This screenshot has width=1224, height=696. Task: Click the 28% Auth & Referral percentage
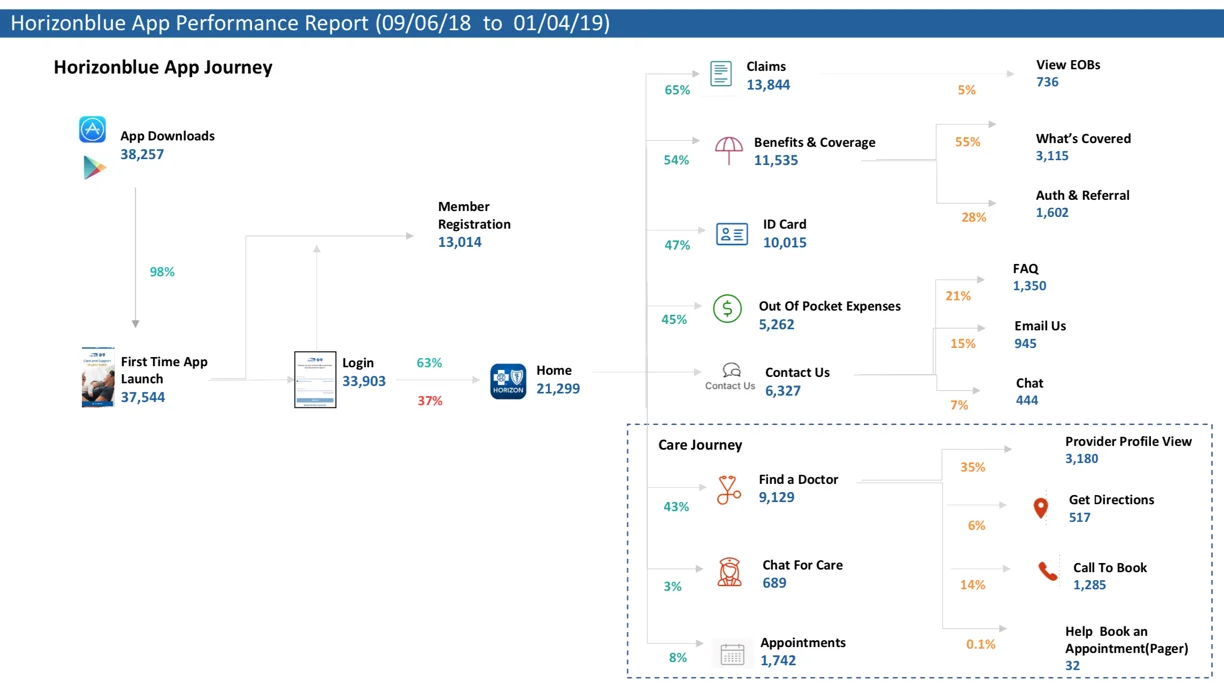tap(974, 217)
